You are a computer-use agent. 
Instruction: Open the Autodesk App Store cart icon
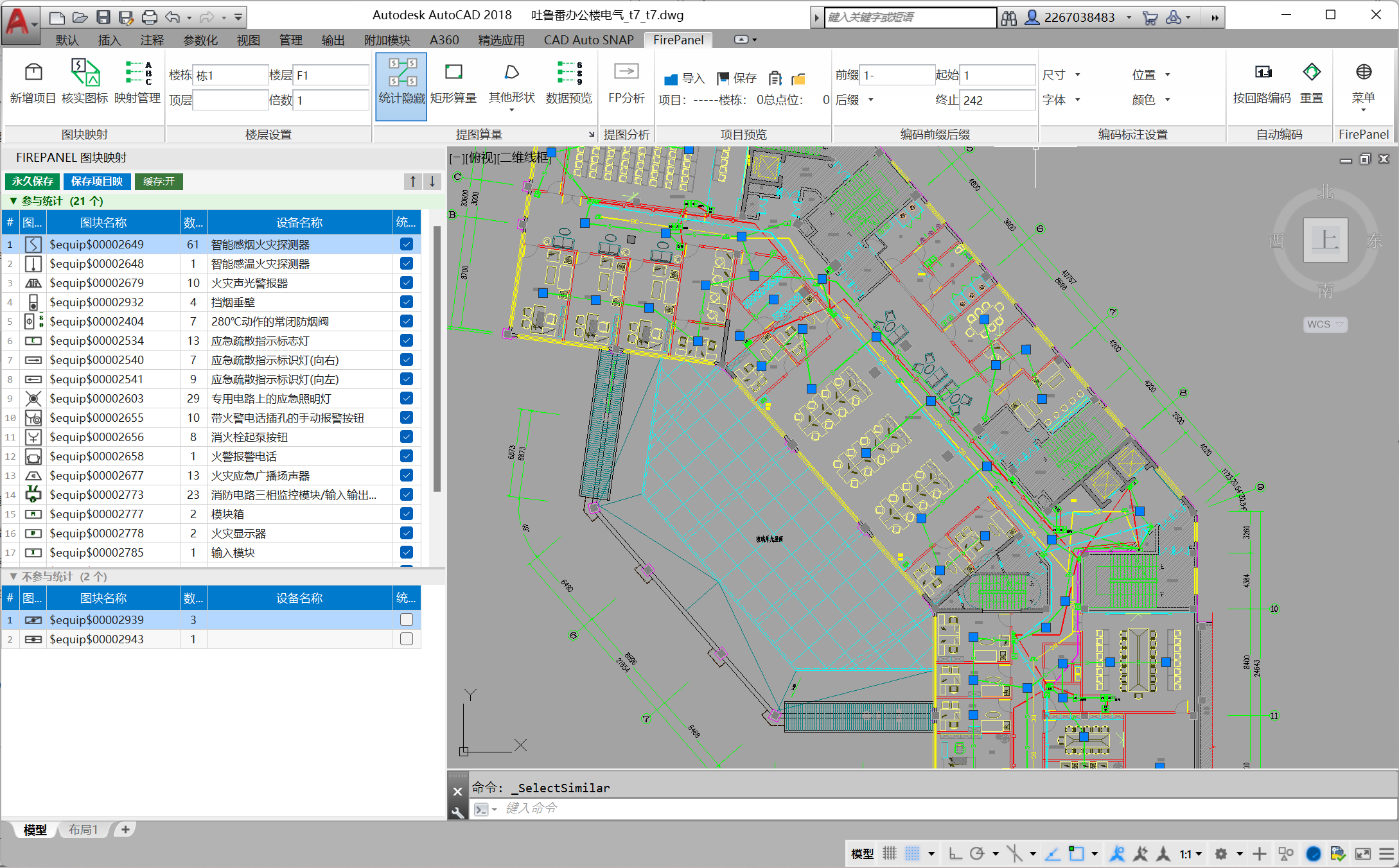1150,17
